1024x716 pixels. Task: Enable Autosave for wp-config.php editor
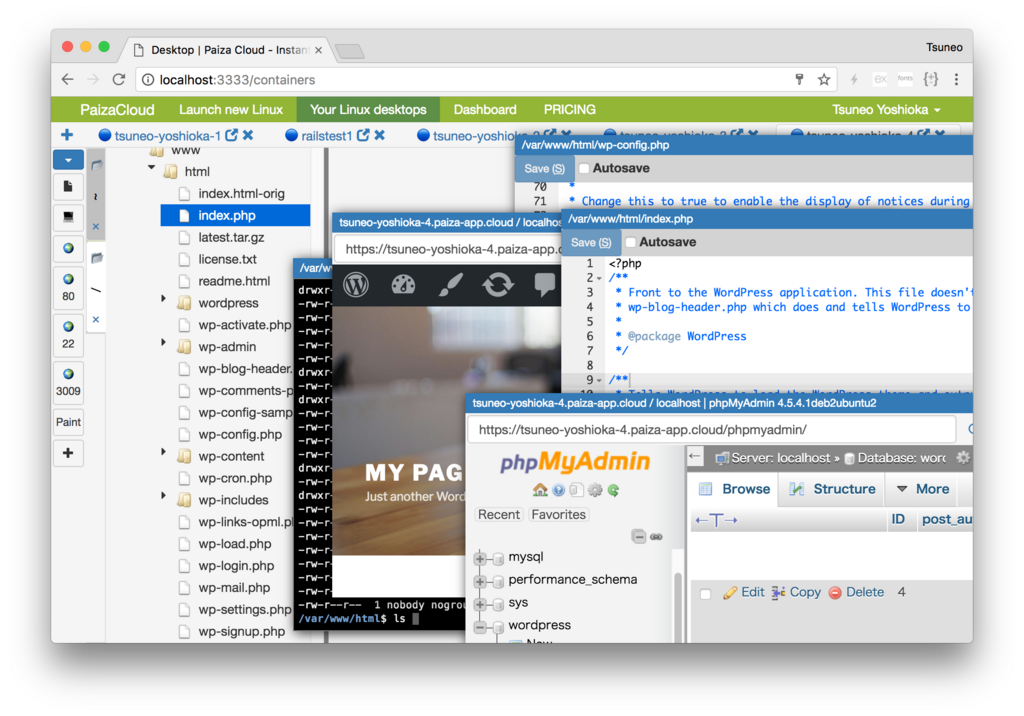pyautogui.click(x=584, y=169)
